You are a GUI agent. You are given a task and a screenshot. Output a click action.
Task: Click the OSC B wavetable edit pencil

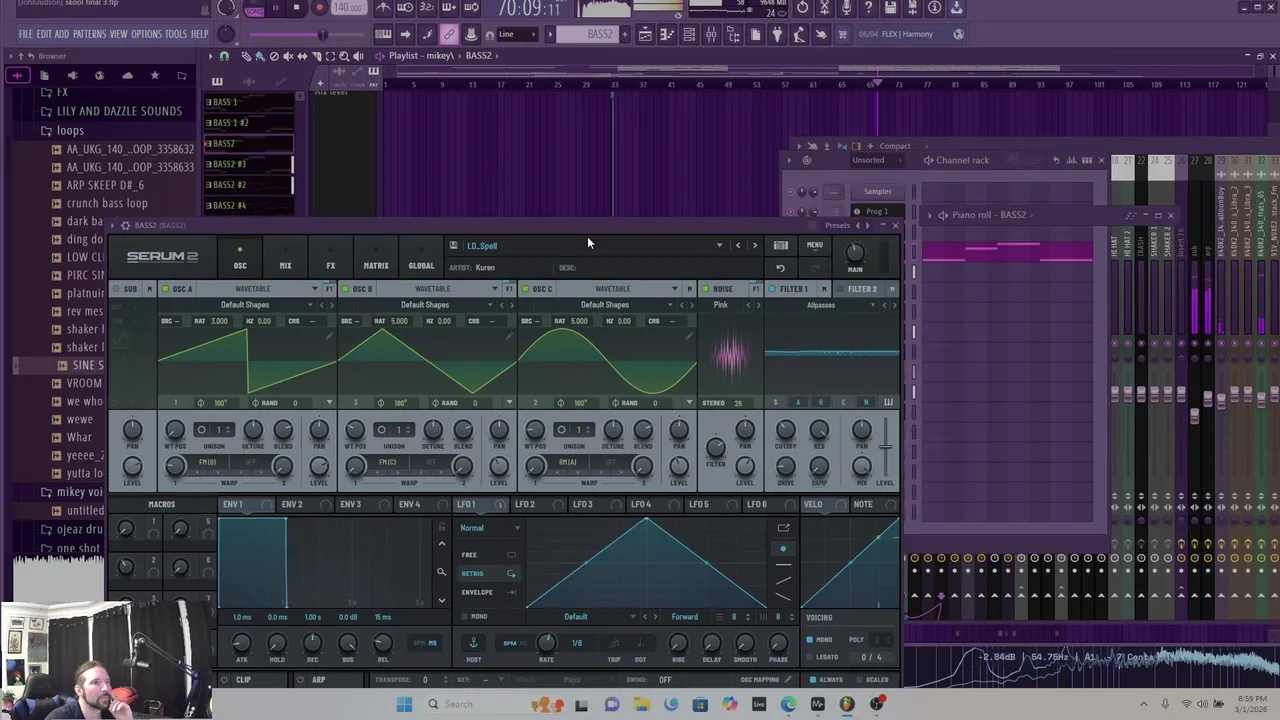point(509,336)
